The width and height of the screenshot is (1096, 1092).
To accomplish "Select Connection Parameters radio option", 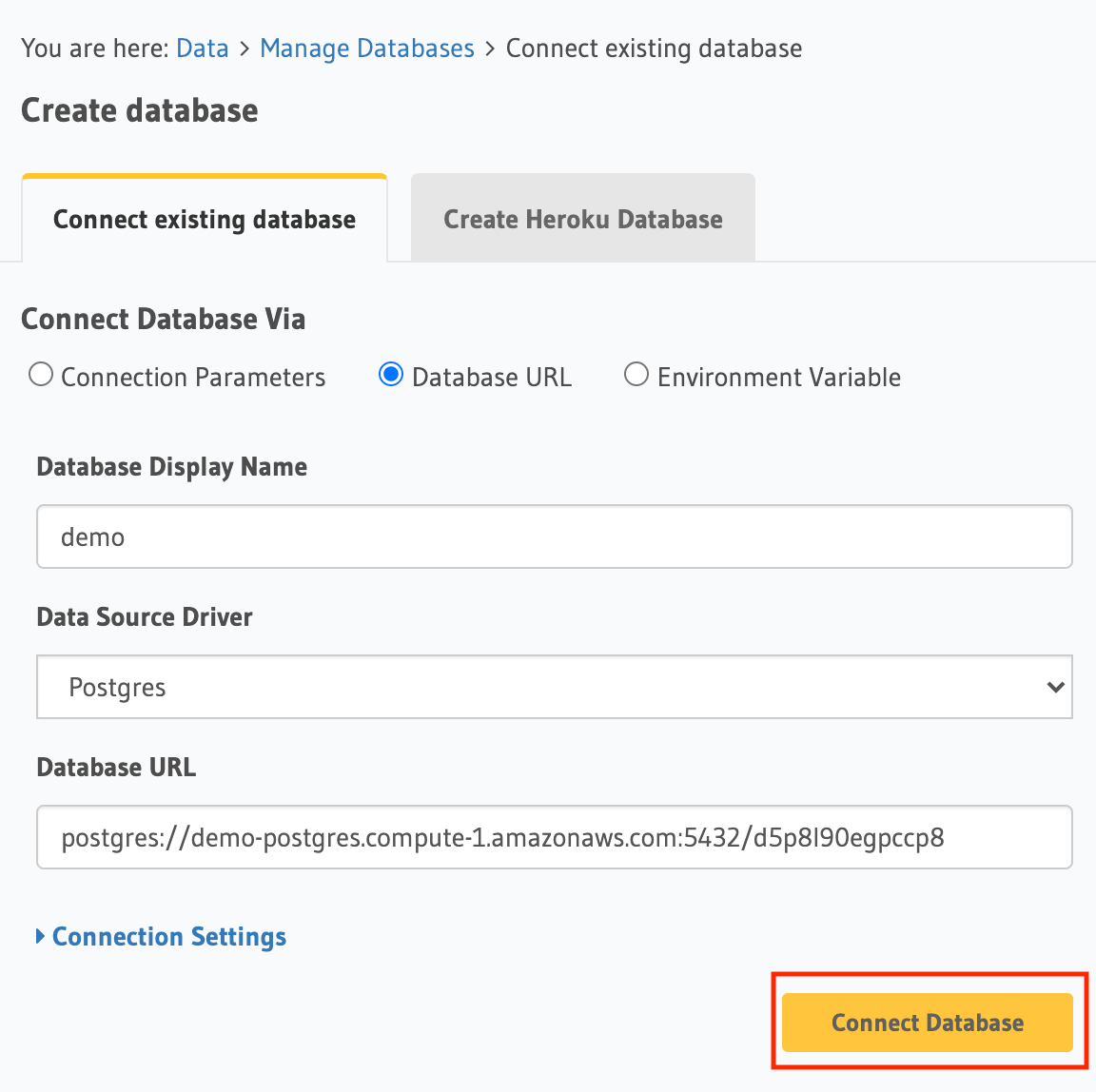I will point(41,375).
